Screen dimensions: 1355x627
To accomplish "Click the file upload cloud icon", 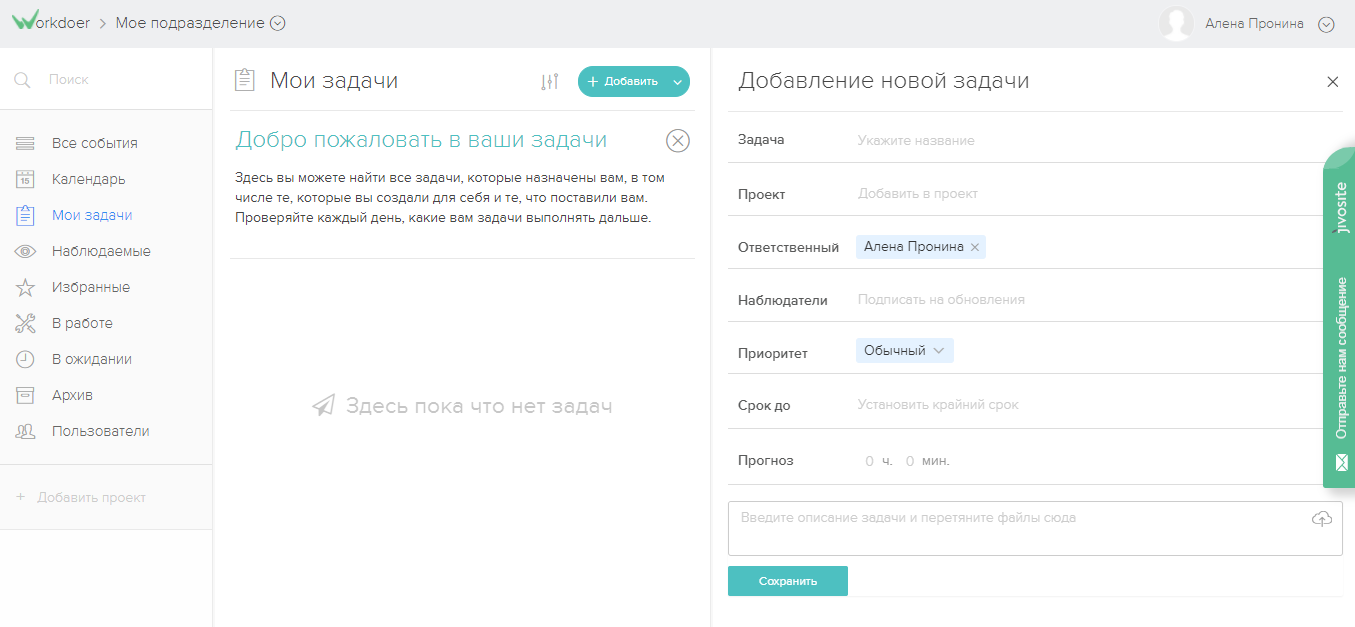I will click(x=1321, y=518).
